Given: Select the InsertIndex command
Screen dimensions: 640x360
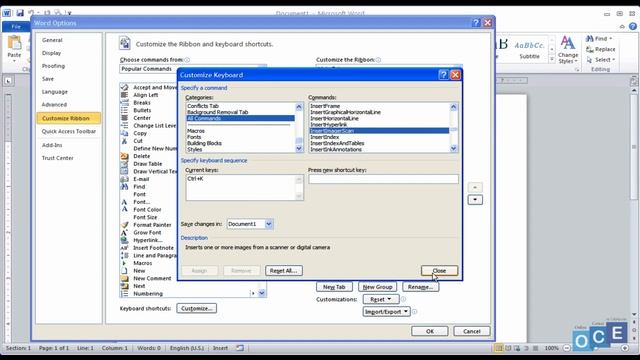Looking at the screenshot, I should pyautogui.click(x=324, y=137).
